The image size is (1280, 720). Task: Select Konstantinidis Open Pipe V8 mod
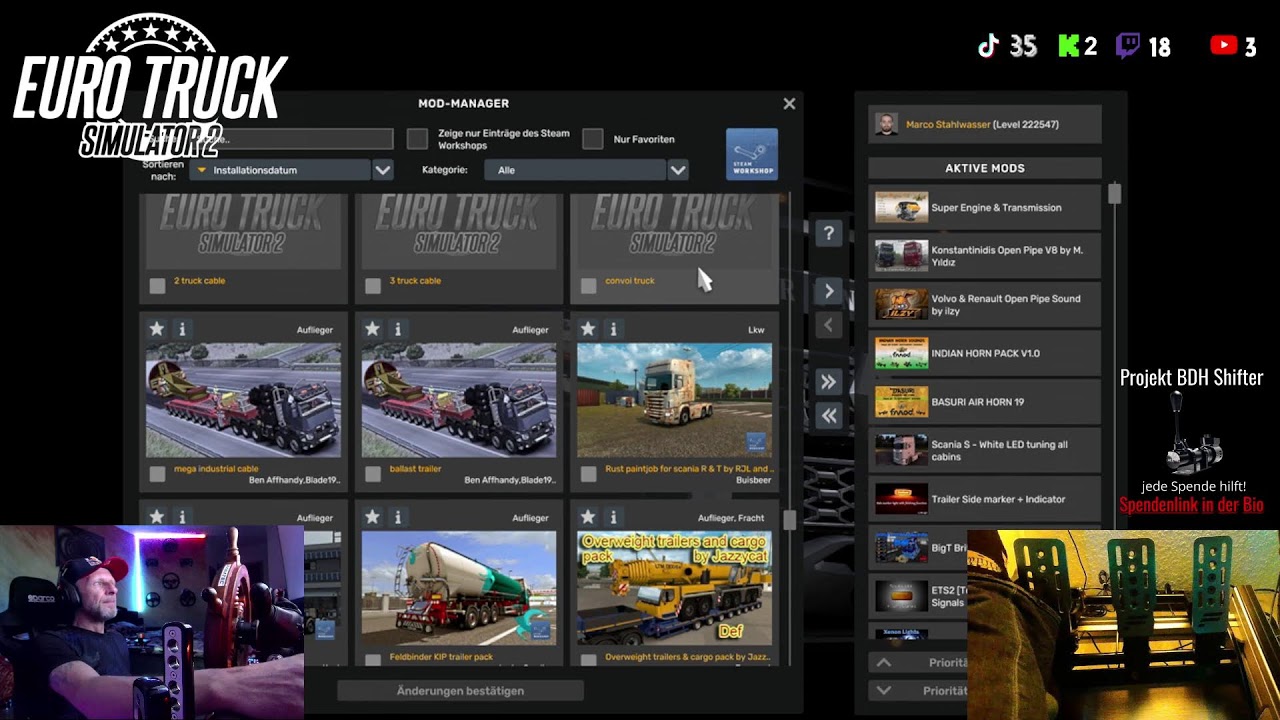point(985,256)
